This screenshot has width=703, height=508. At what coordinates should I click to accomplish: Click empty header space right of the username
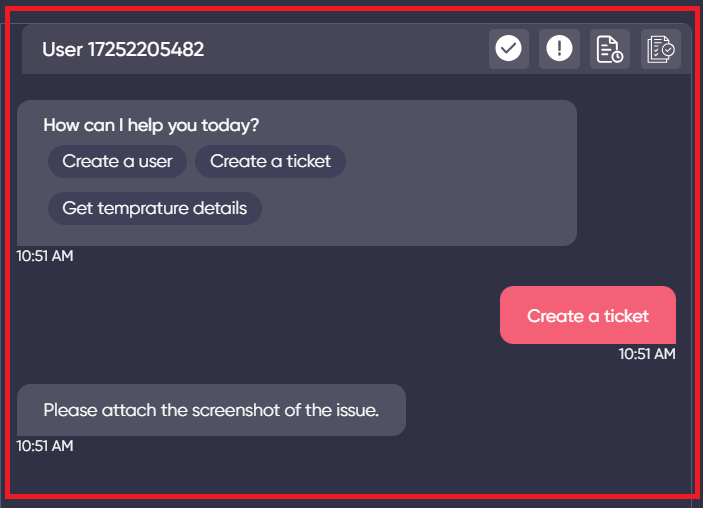tap(350, 49)
